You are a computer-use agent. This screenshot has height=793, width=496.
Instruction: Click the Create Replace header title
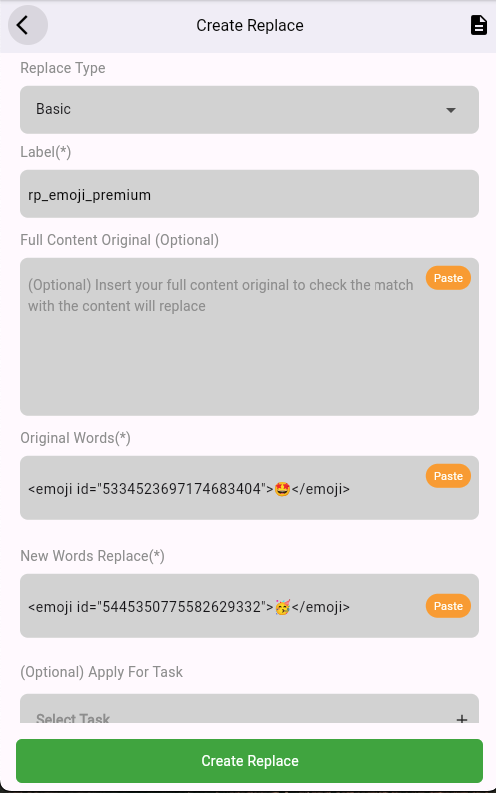click(250, 25)
